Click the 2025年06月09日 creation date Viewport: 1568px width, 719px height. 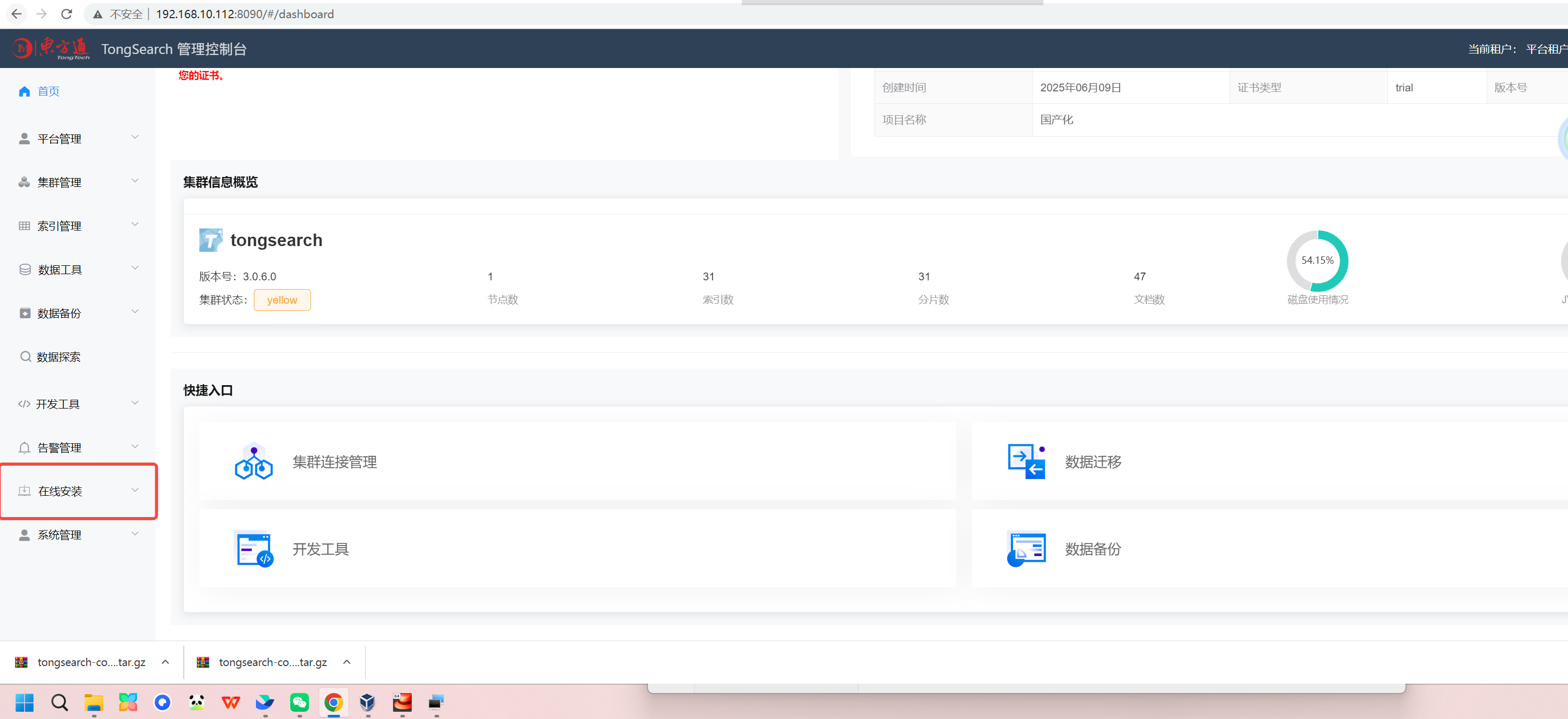(1080, 87)
